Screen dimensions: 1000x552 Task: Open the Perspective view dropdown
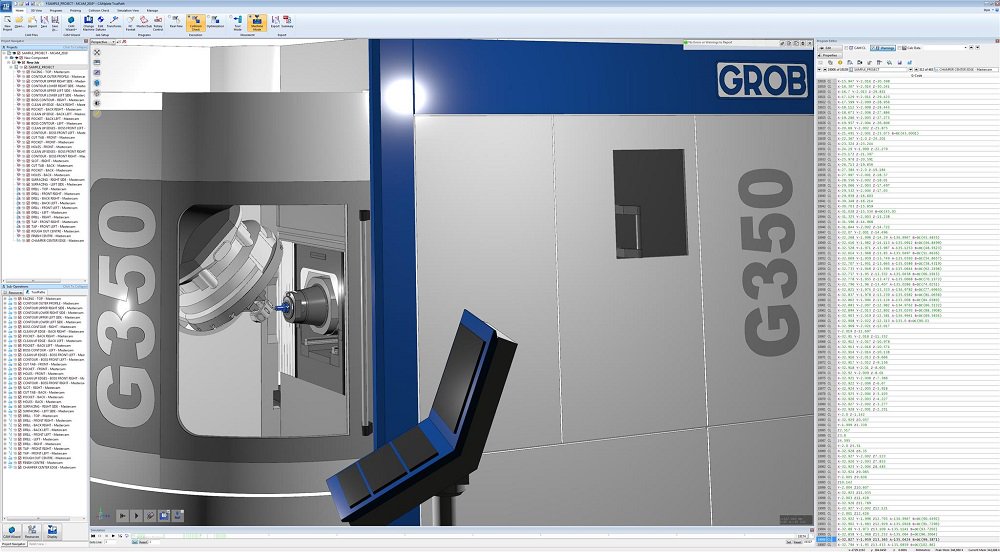[x=102, y=42]
